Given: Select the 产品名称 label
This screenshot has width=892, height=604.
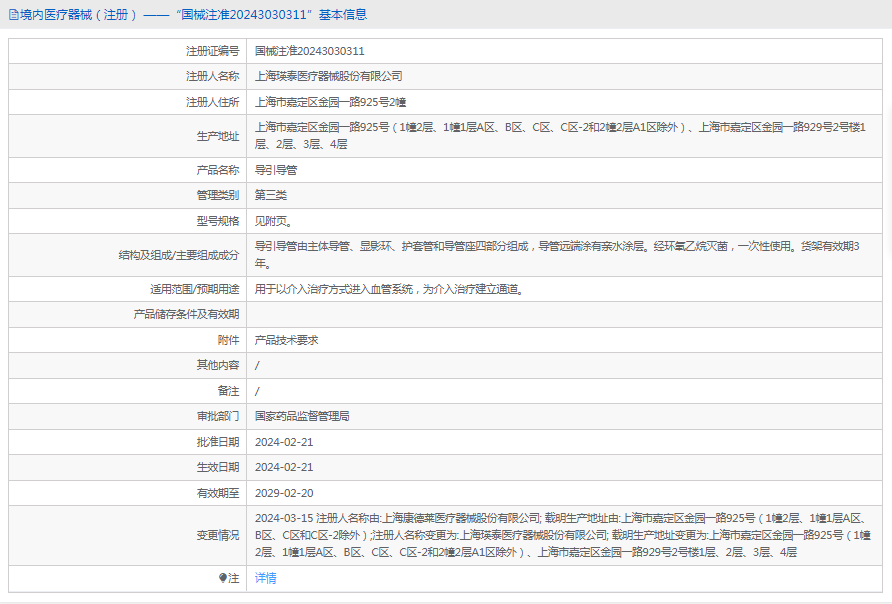Looking at the screenshot, I should [218, 170].
